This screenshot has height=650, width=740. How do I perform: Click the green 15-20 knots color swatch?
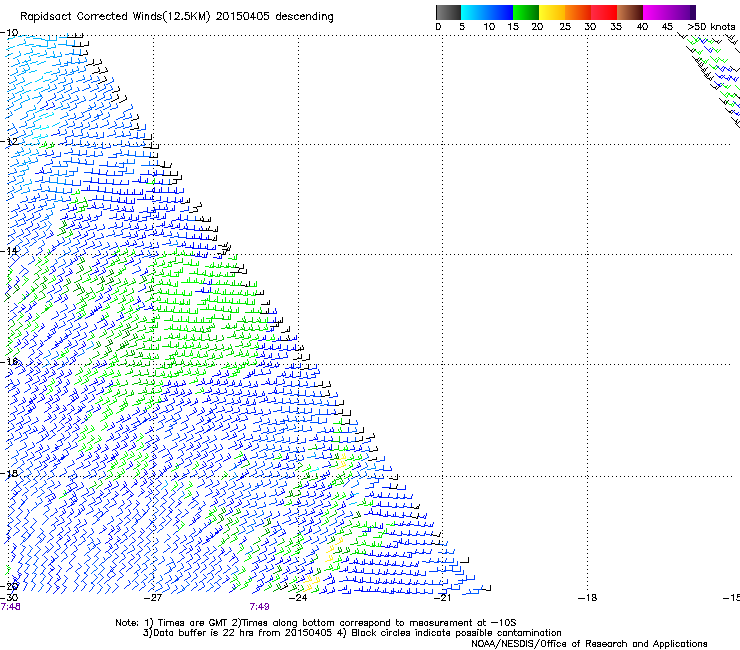click(x=526, y=12)
